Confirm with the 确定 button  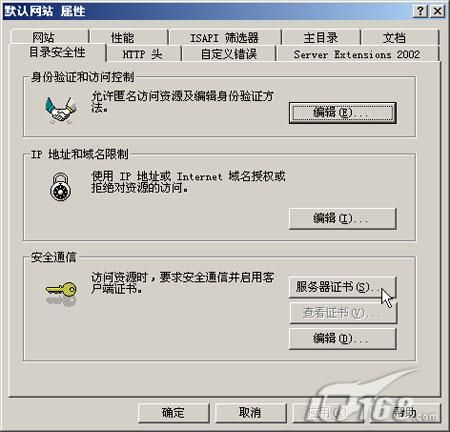[174, 413]
